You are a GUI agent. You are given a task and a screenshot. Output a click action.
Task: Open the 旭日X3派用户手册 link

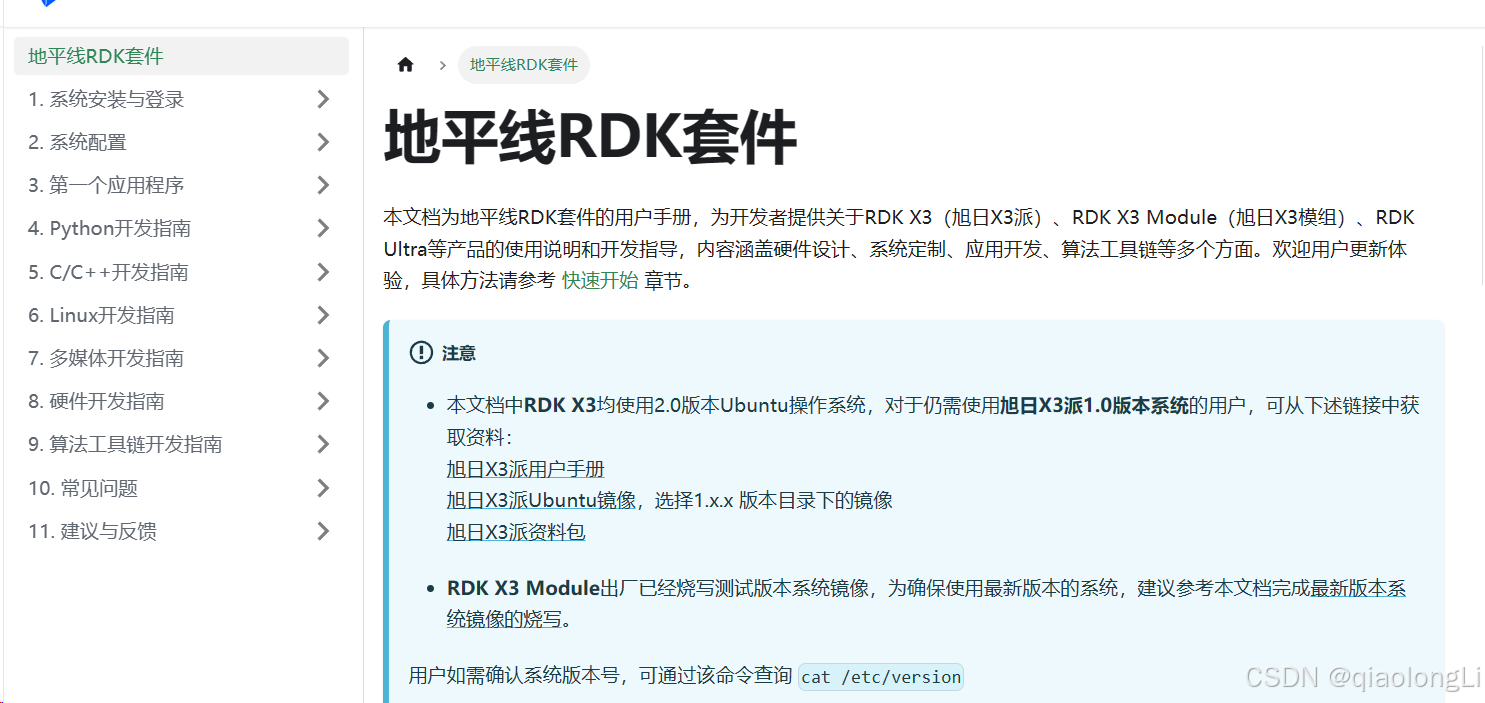[x=525, y=469]
